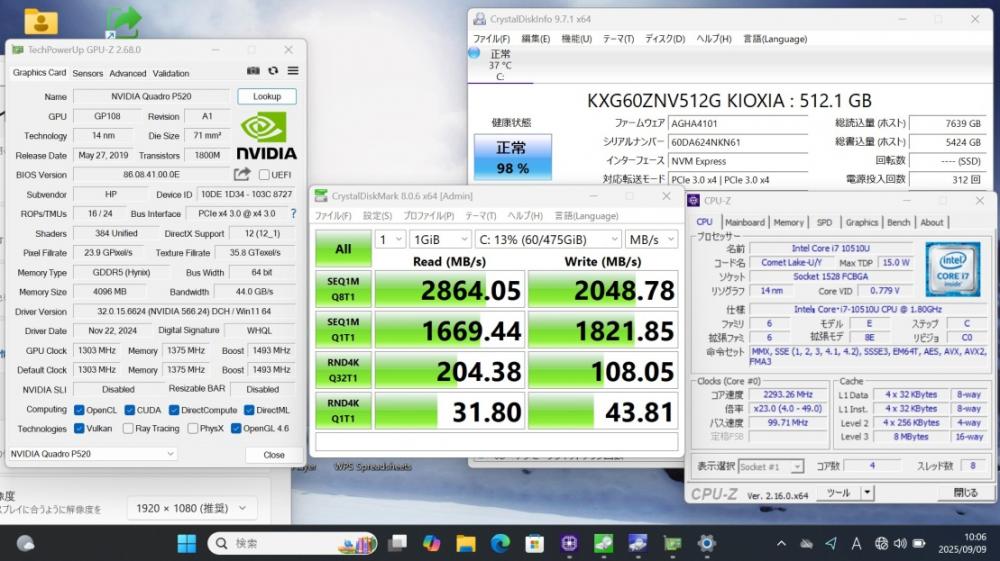Open the ディスク(D) menu in CrystalDiskInfo
Screen dimensions: 1000x561
click(x=665, y=39)
